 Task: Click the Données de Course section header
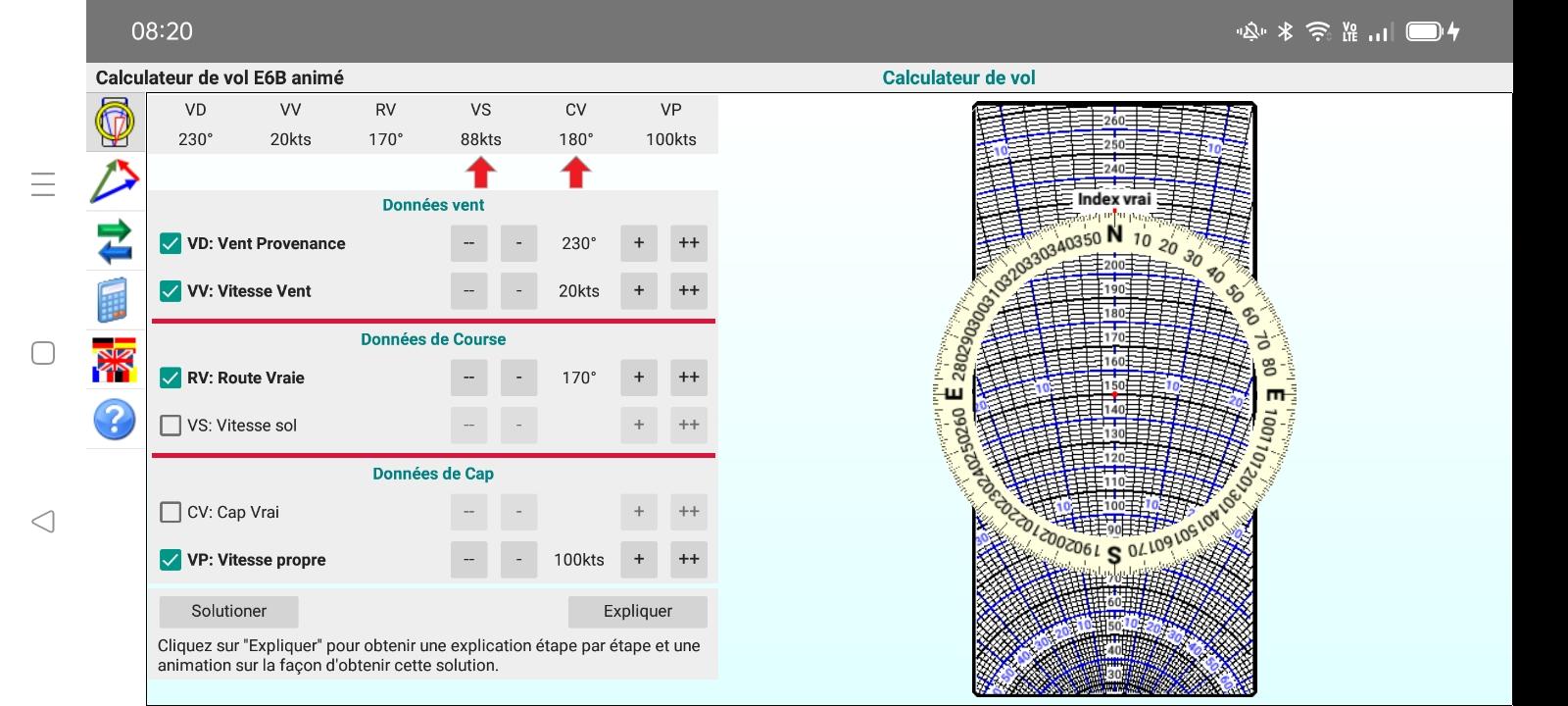point(433,339)
